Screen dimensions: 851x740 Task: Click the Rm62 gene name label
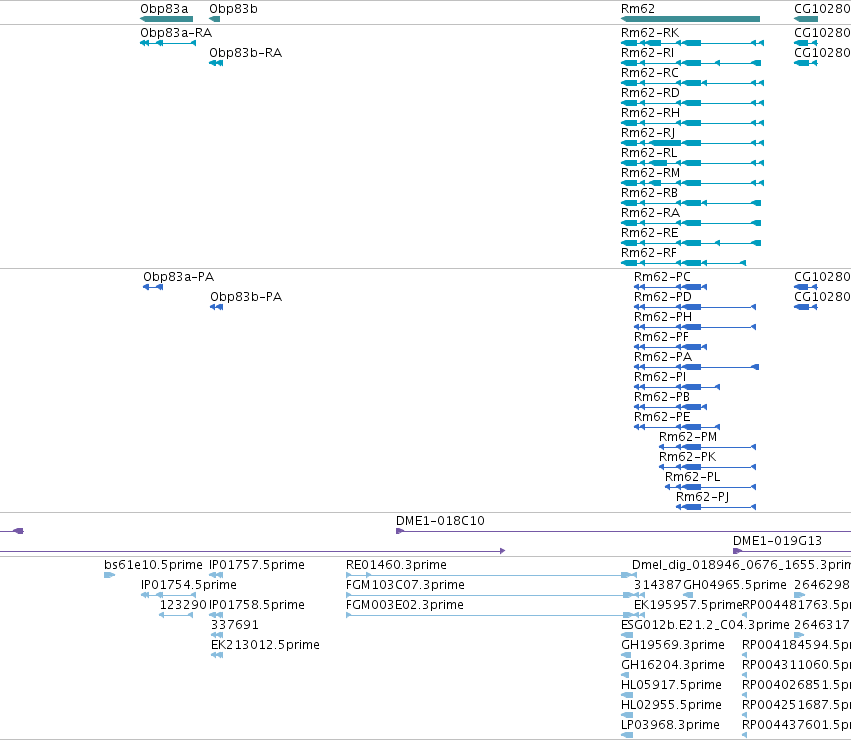click(638, 9)
